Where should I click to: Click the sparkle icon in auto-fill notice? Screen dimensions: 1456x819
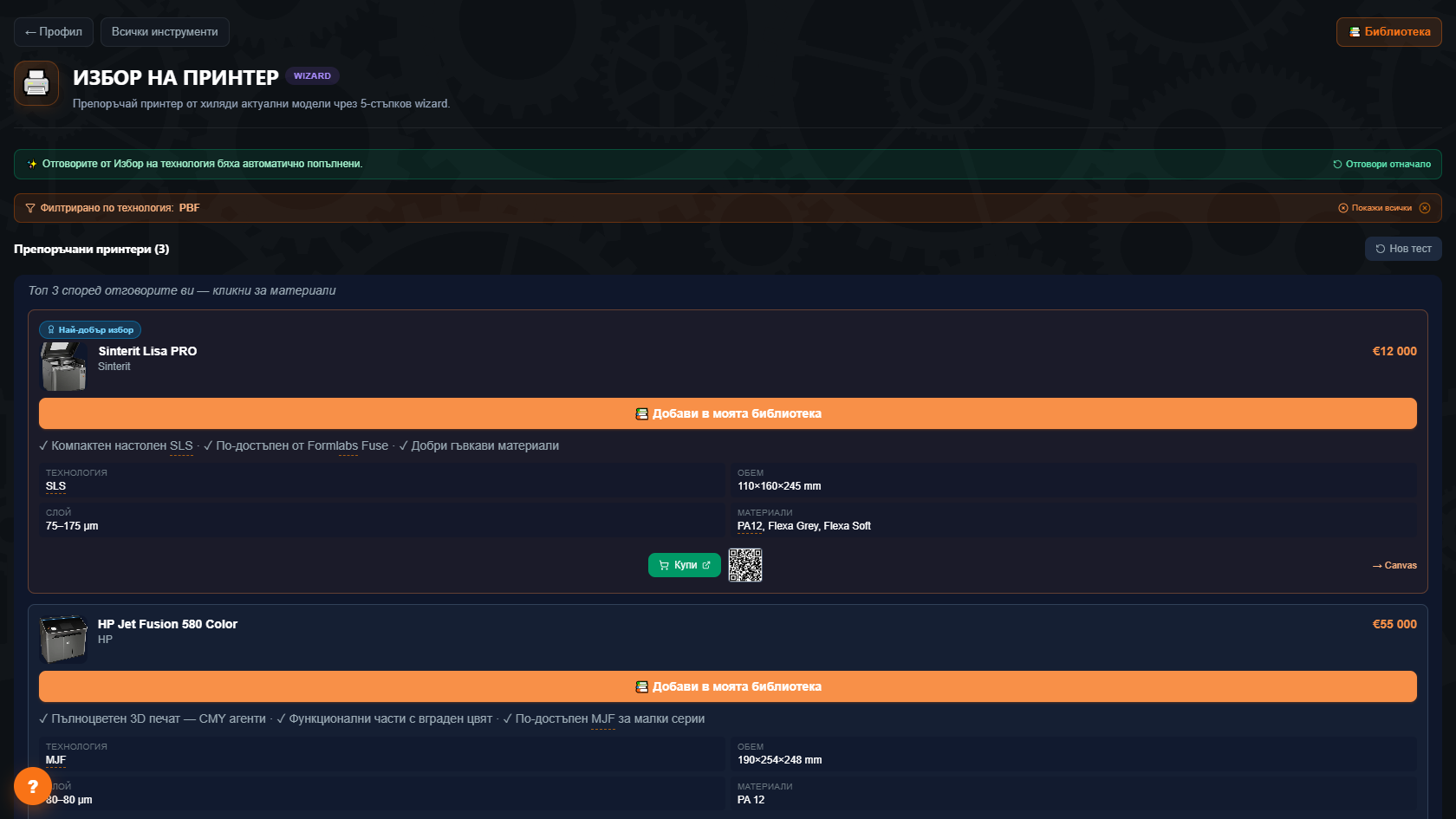[x=32, y=164]
